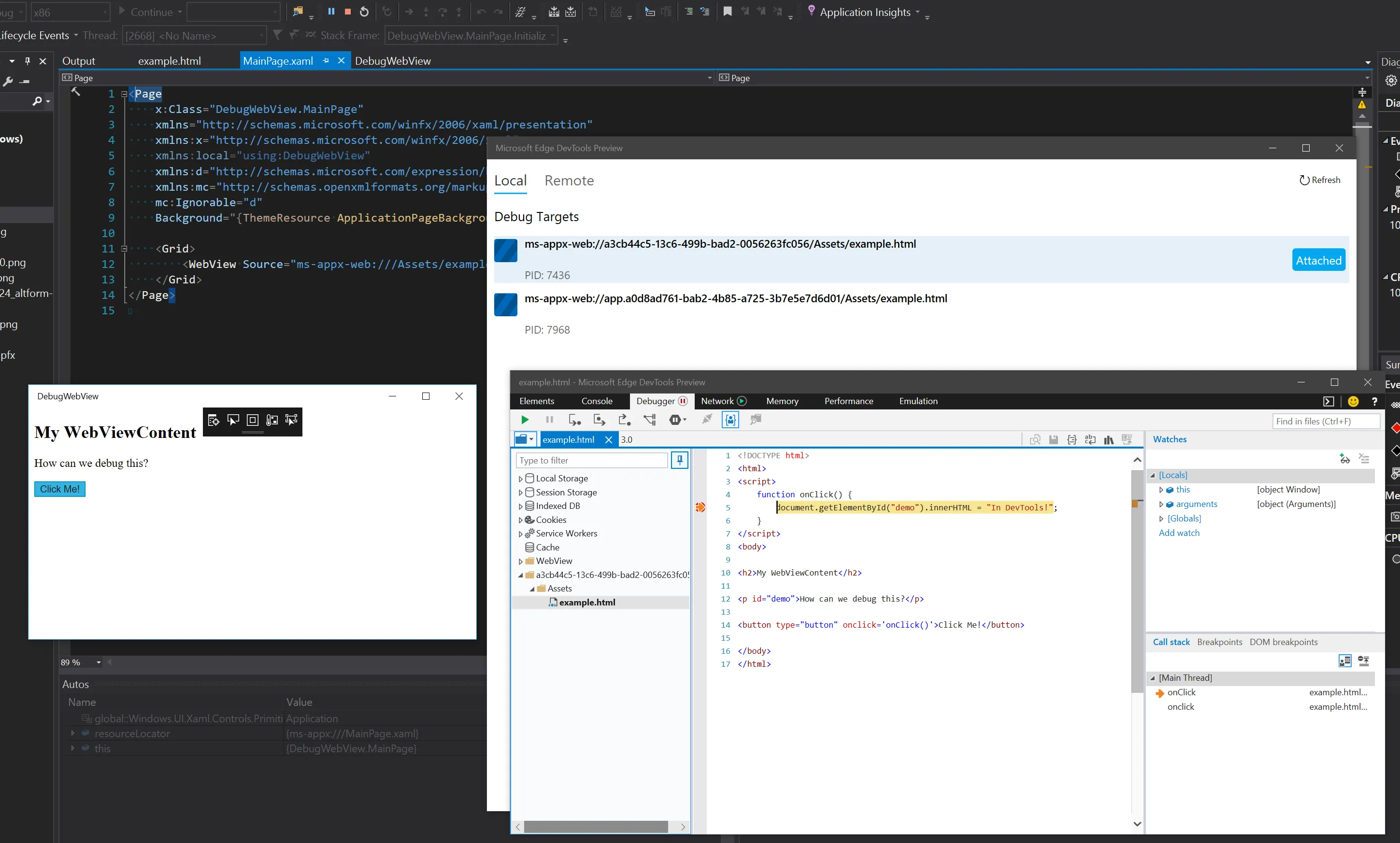This screenshot has width=1400, height=843.
Task: Toggle the Just My Code debugger button
Action: (x=731, y=420)
